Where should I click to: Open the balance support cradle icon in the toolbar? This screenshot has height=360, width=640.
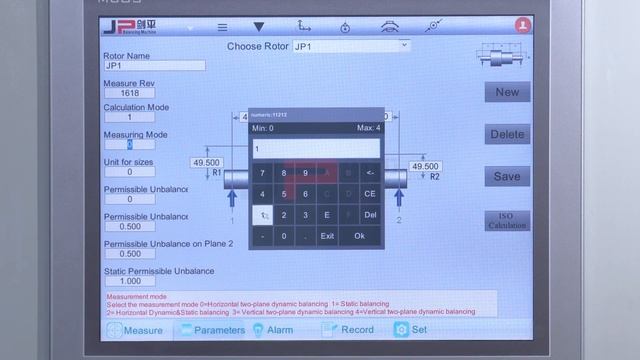coord(389,27)
